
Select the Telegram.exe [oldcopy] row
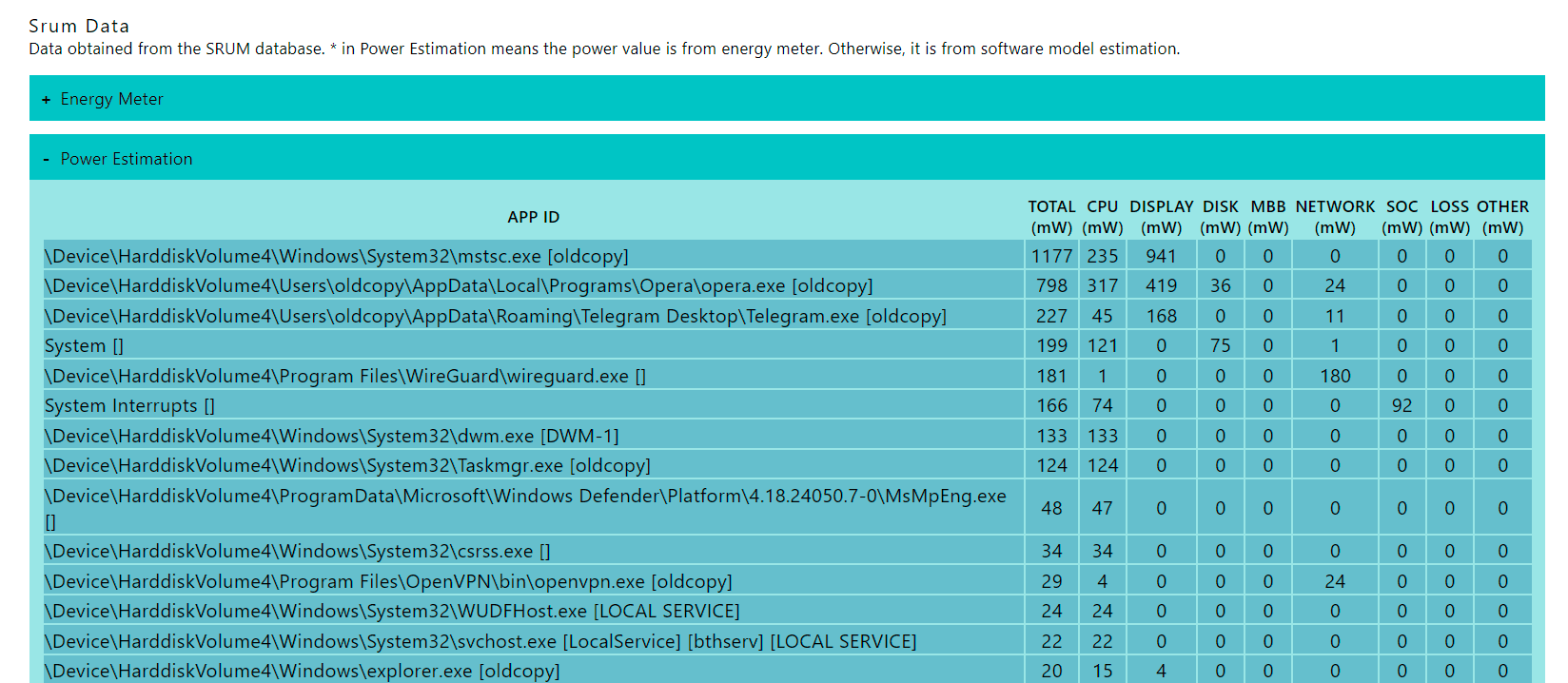(x=788, y=316)
